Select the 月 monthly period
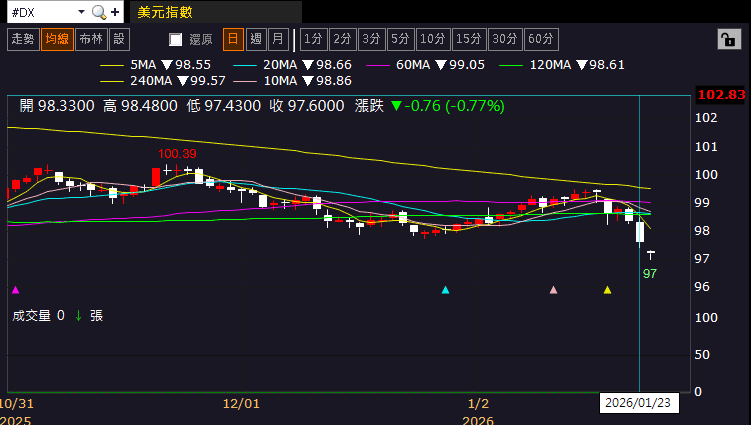The image size is (751, 425). click(x=278, y=39)
